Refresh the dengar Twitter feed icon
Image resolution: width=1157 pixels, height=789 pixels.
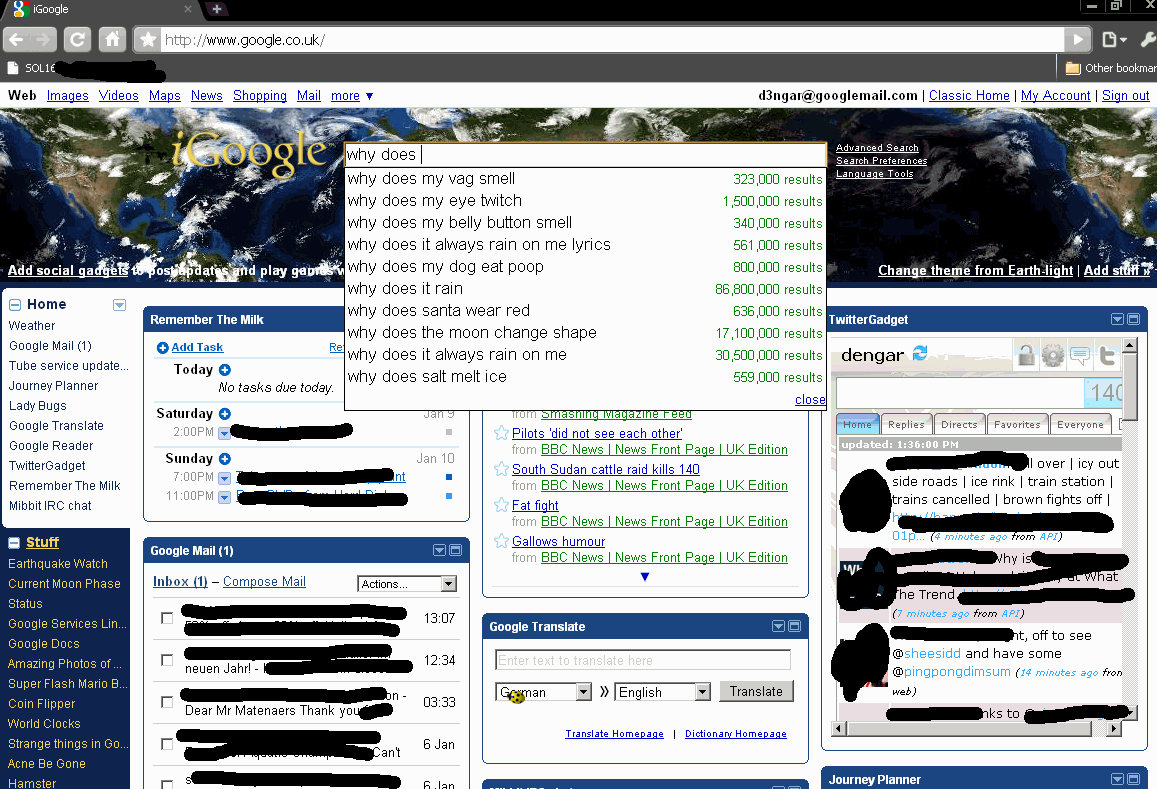[x=919, y=354]
